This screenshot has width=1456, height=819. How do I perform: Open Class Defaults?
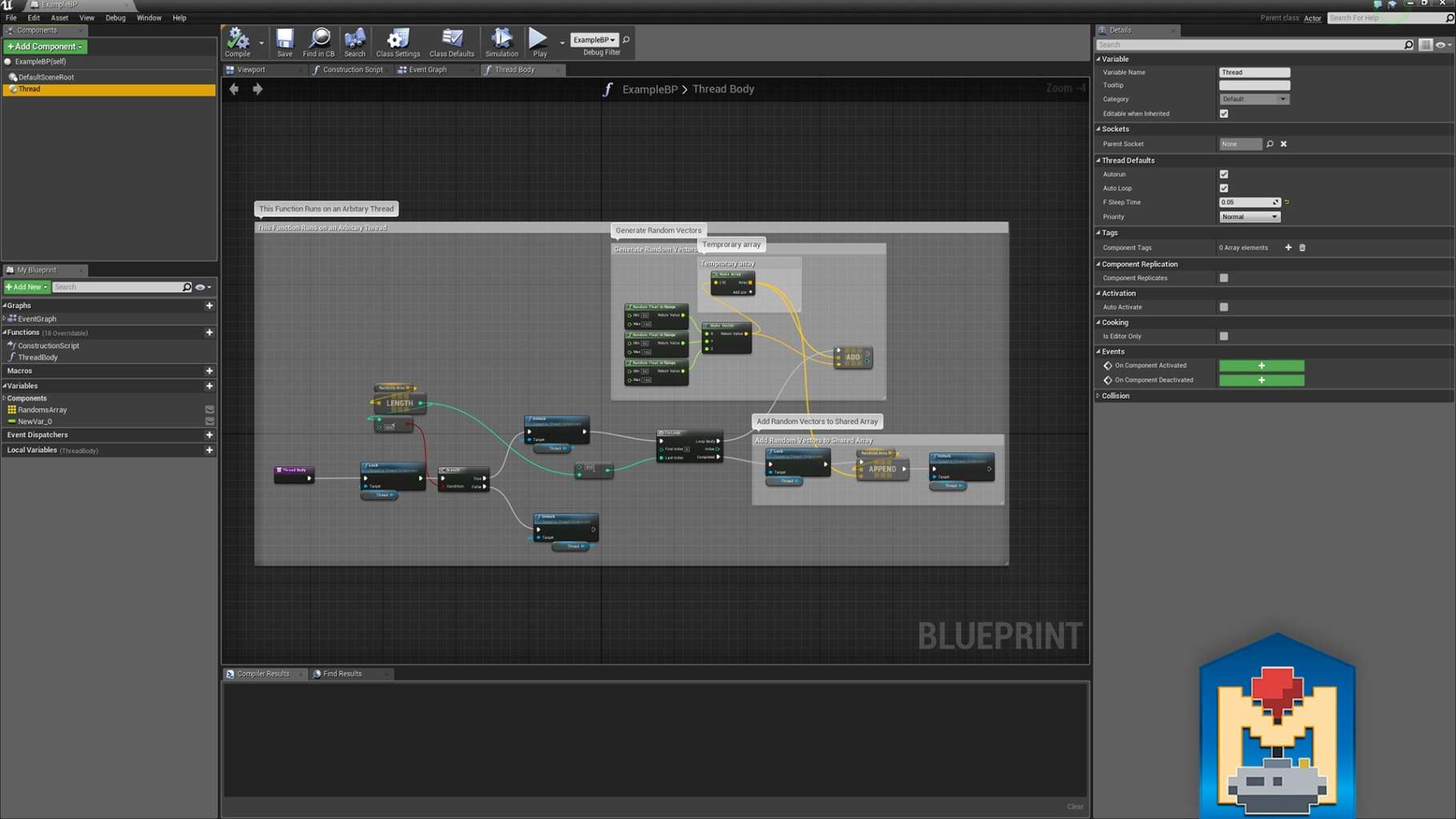[x=452, y=42]
